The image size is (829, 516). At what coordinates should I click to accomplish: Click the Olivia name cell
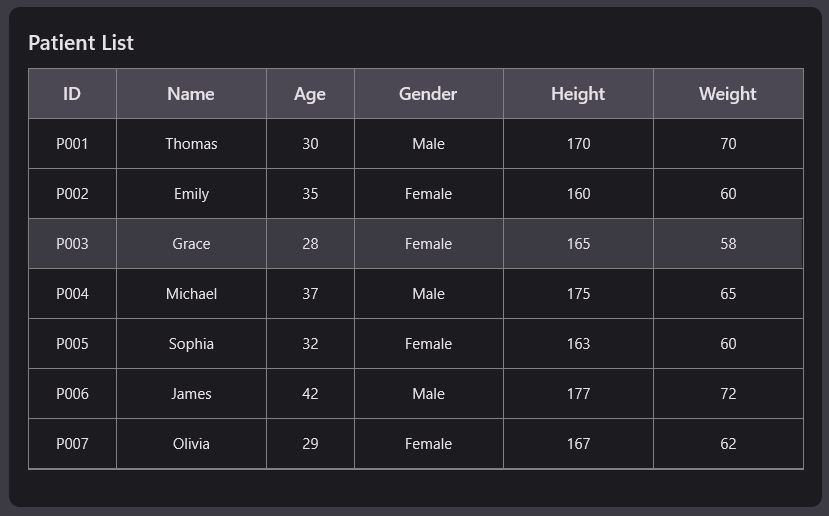pyautogui.click(x=191, y=444)
